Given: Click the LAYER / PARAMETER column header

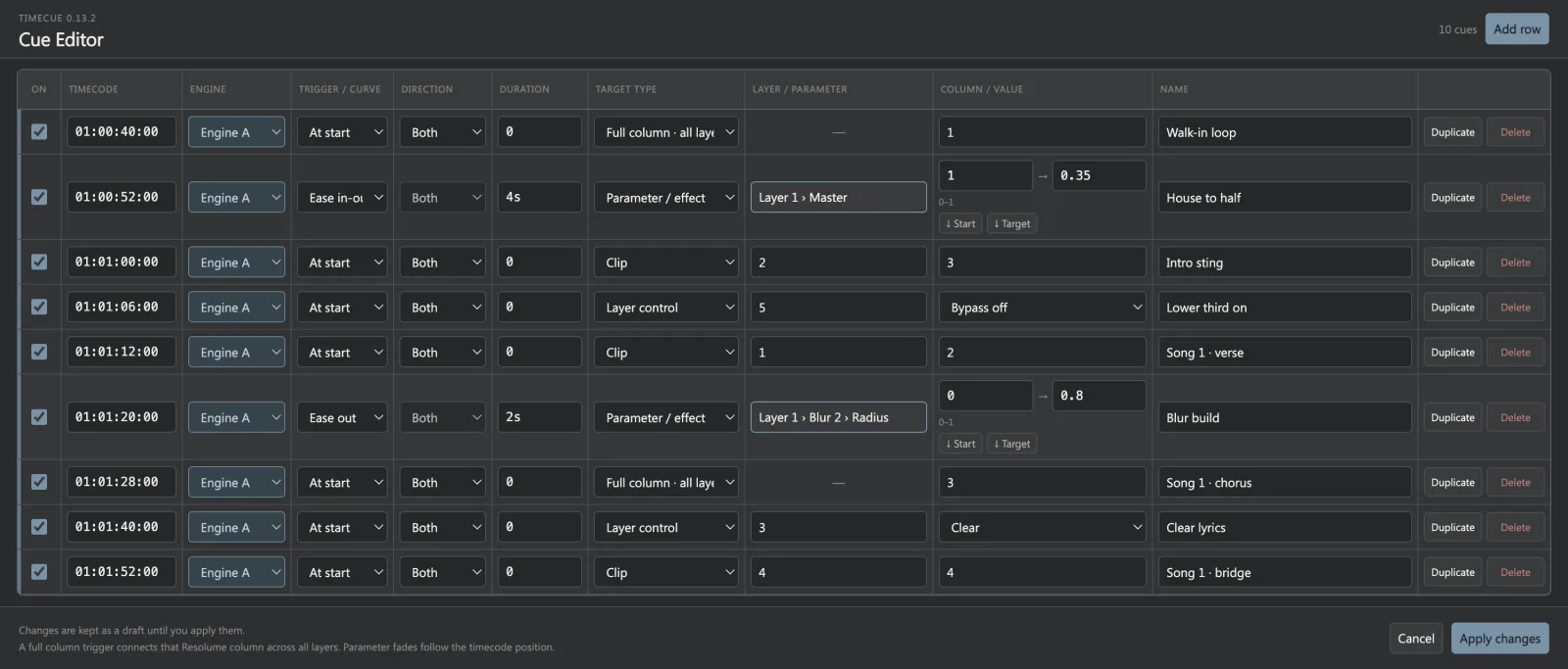Looking at the screenshot, I should (800, 89).
